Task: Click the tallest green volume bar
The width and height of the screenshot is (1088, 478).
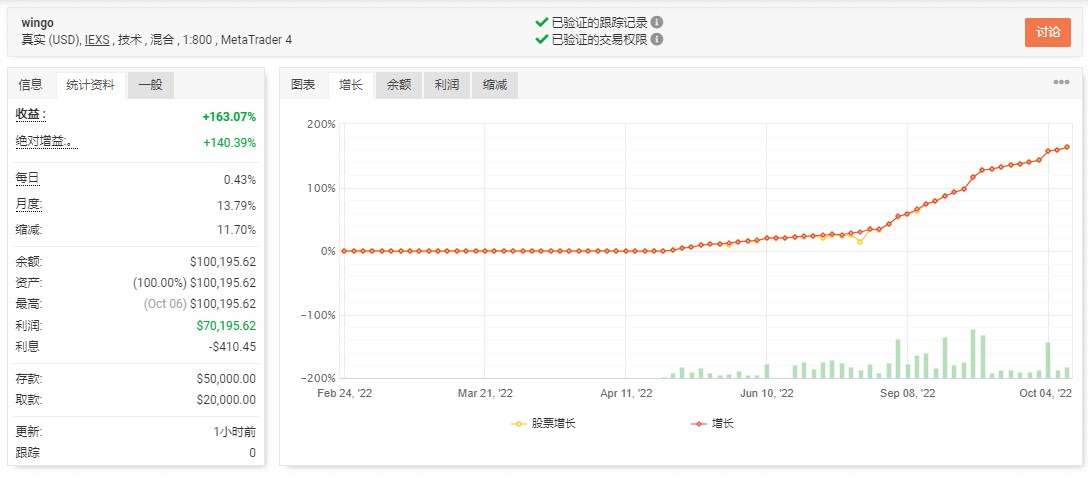Action: coord(973,354)
